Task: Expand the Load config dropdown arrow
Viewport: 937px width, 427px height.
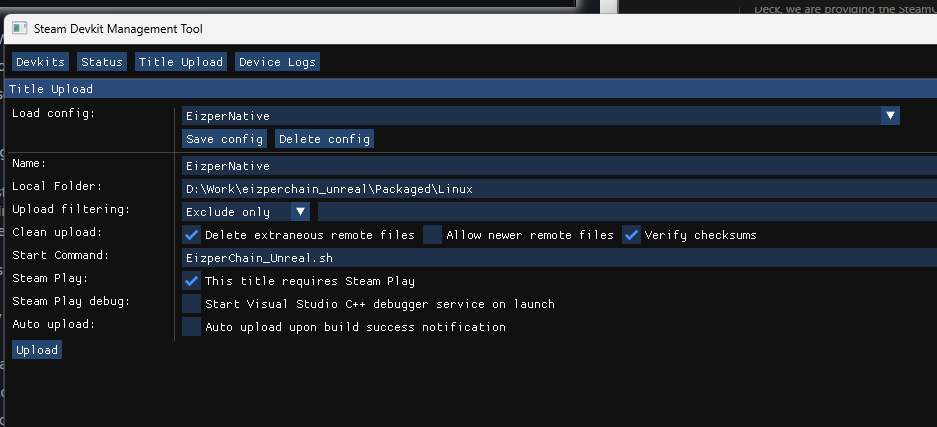Action: (890, 116)
